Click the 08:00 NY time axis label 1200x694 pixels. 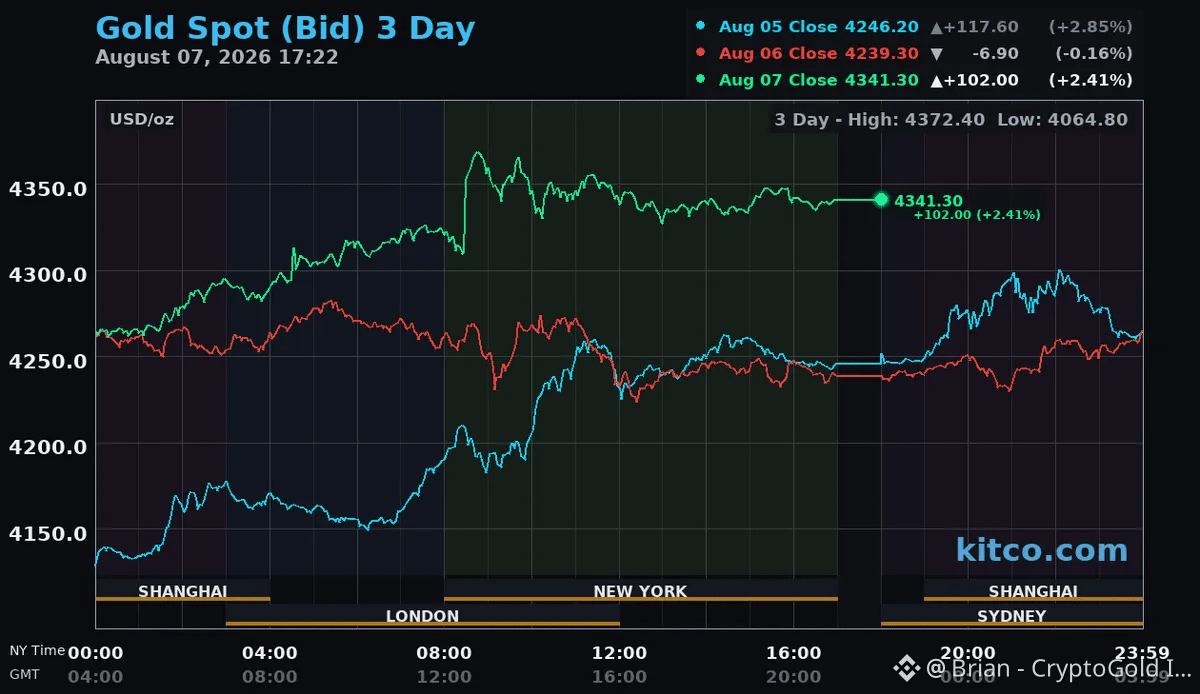[444, 653]
